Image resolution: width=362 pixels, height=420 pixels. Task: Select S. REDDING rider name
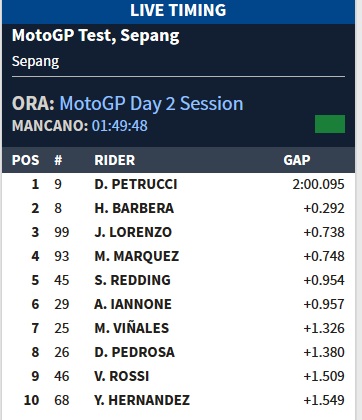[133, 280]
